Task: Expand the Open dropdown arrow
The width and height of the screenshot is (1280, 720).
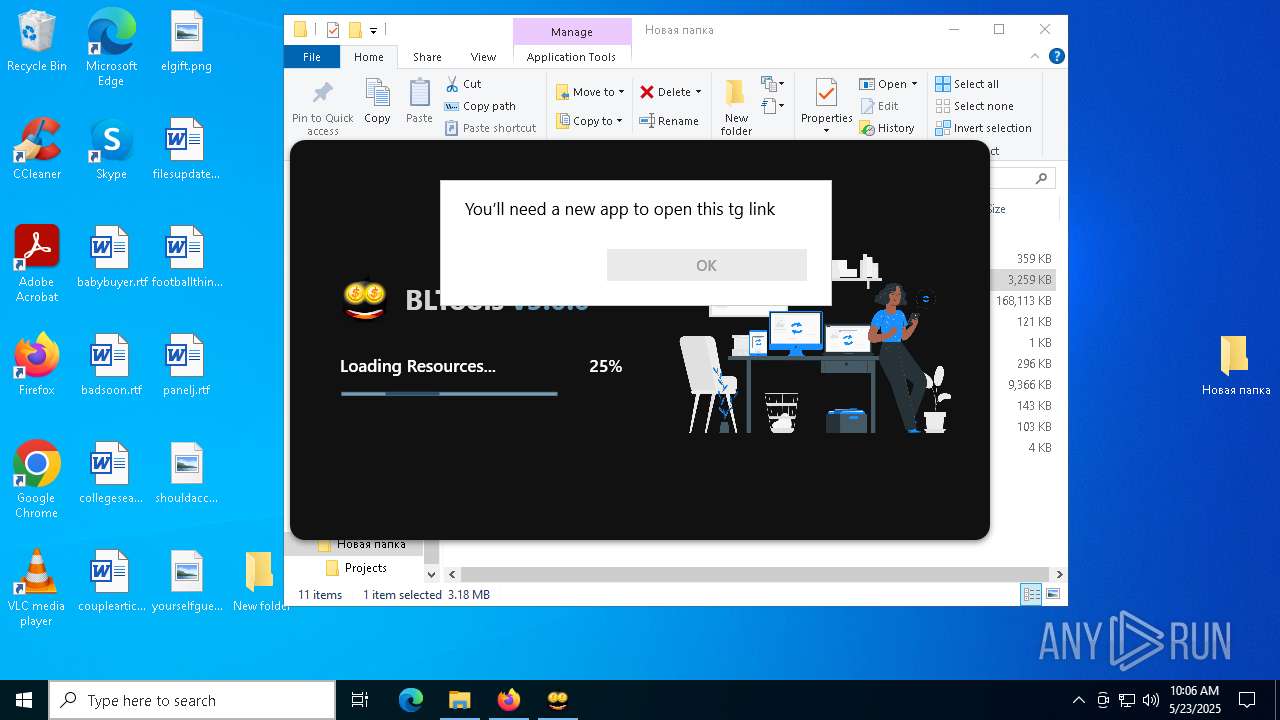Action: (x=914, y=84)
